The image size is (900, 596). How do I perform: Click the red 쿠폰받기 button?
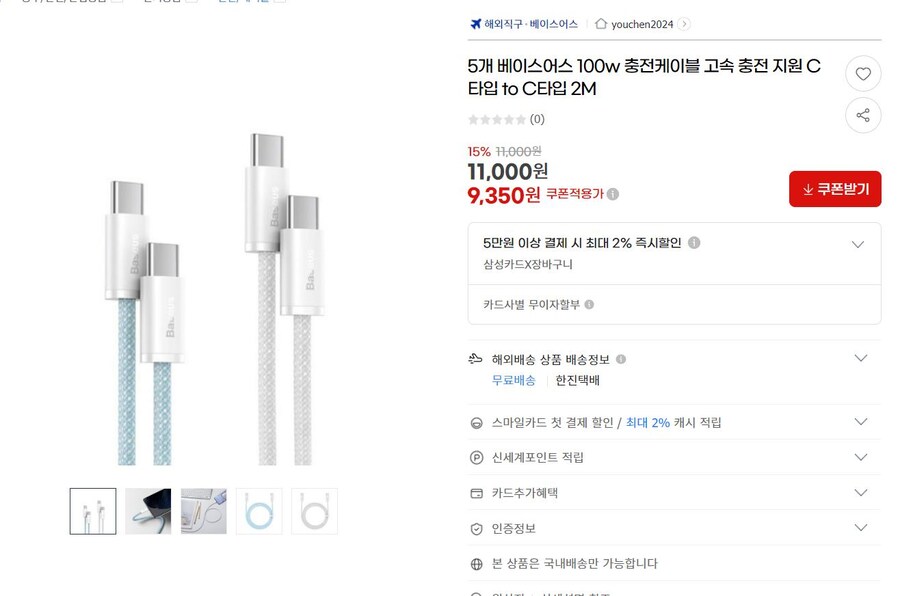[x=835, y=189]
